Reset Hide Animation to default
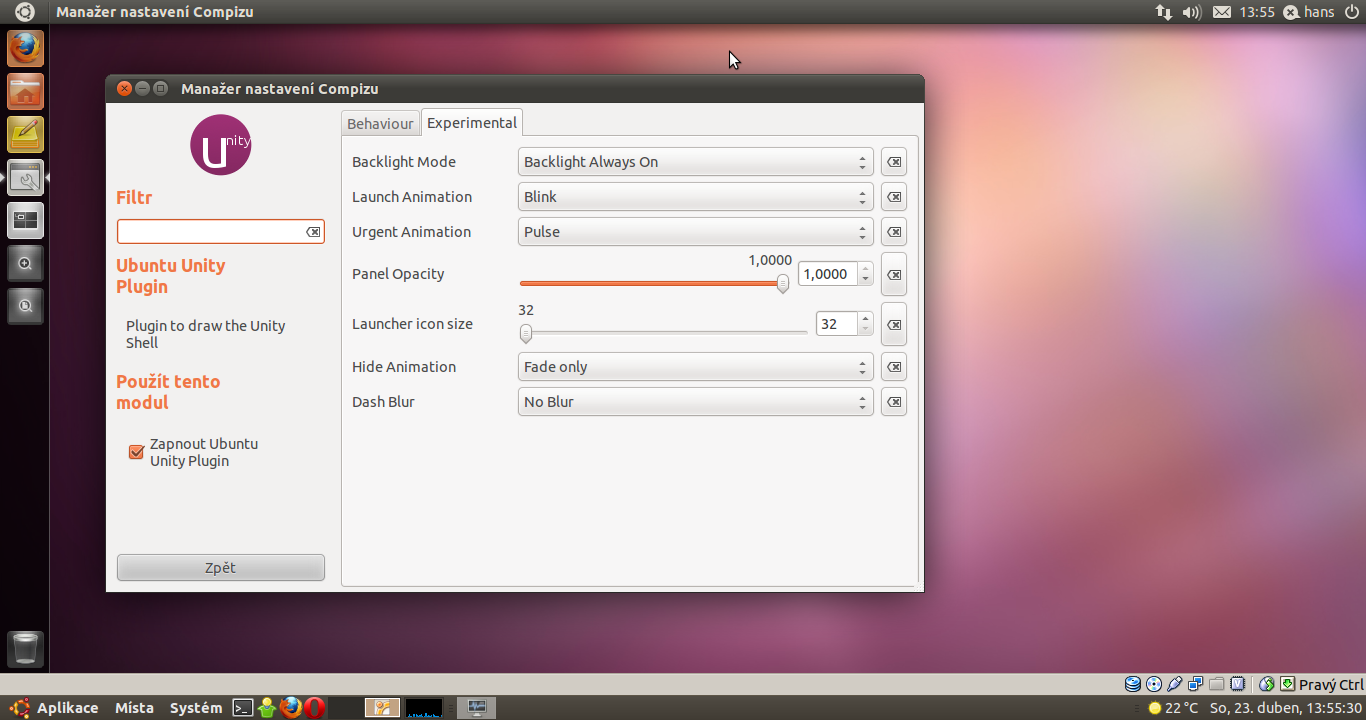This screenshot has width=1366, height=720. coord(894,367)
